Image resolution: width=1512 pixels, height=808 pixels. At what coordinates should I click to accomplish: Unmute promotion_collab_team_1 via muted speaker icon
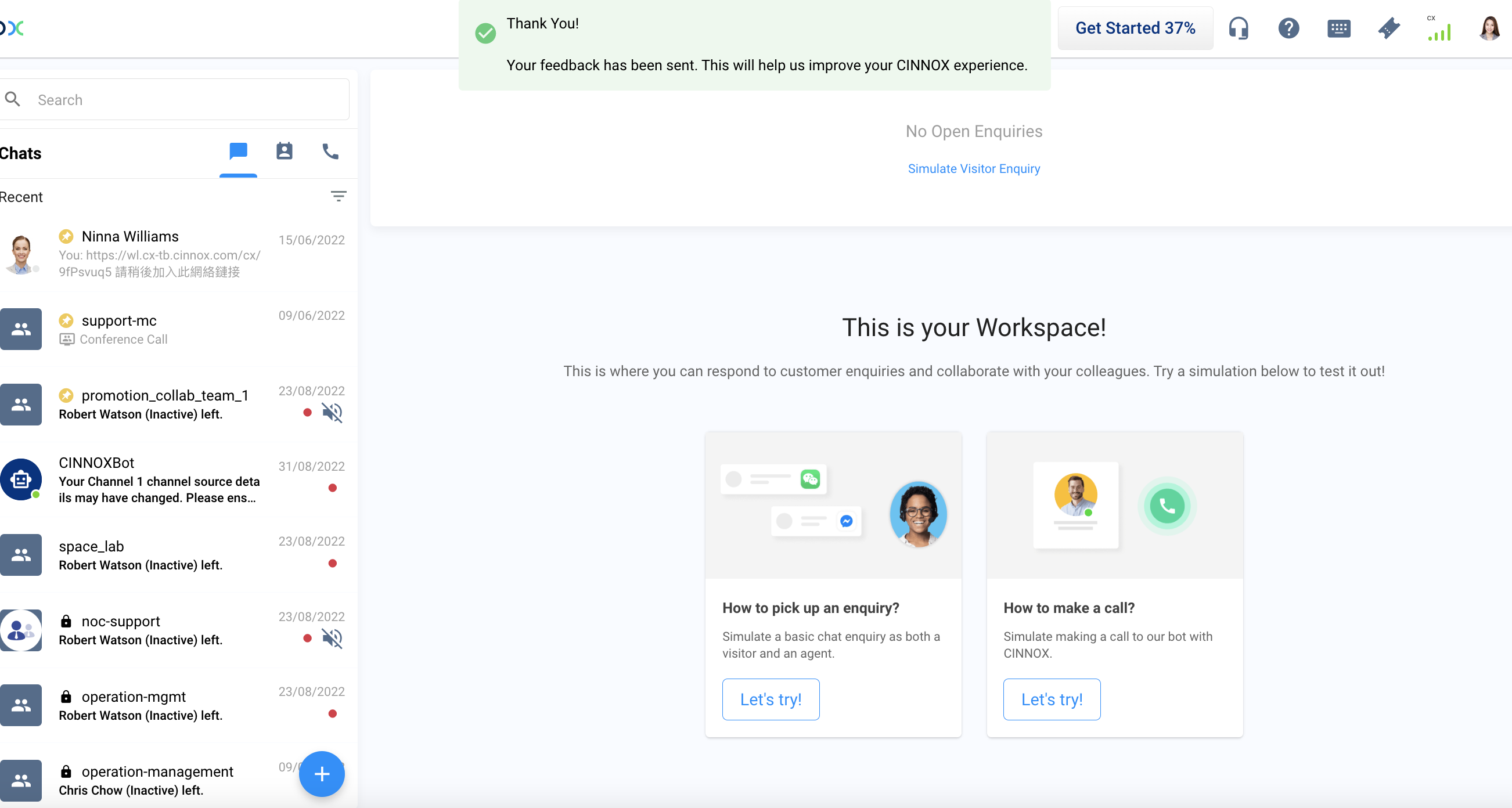tap(332, 413)
